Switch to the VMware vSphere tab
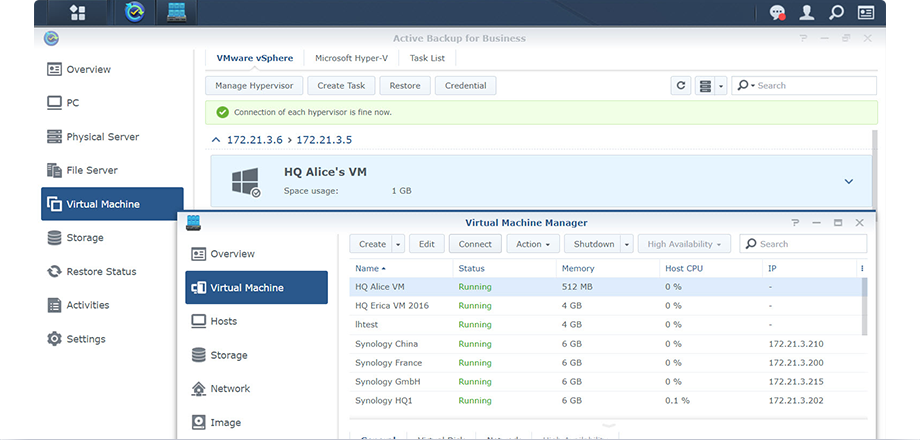 click(x=255, y=58)
